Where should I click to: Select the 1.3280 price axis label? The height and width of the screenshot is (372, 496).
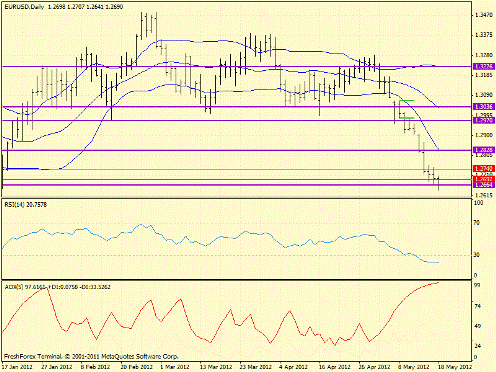tap(484, 55)
